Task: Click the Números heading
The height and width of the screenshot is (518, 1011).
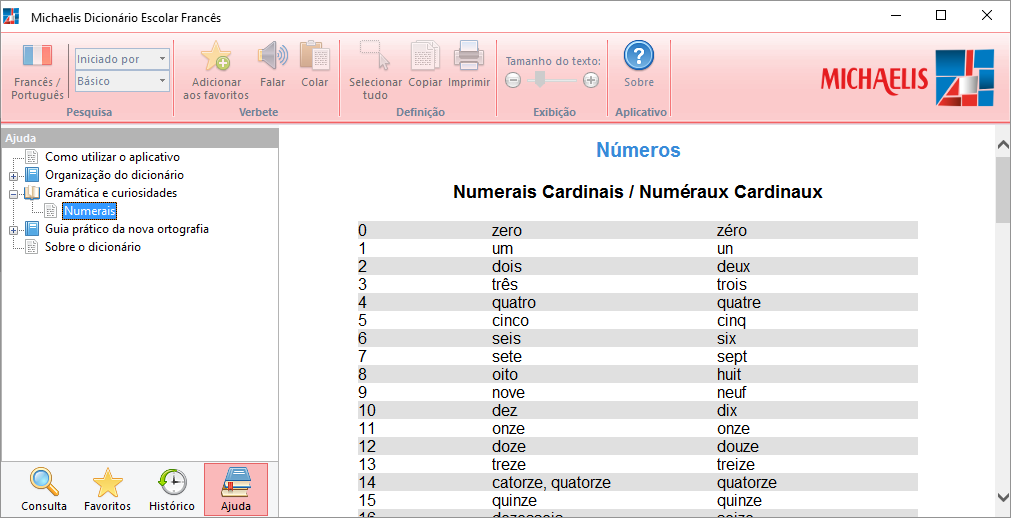Action: (638, 150)
